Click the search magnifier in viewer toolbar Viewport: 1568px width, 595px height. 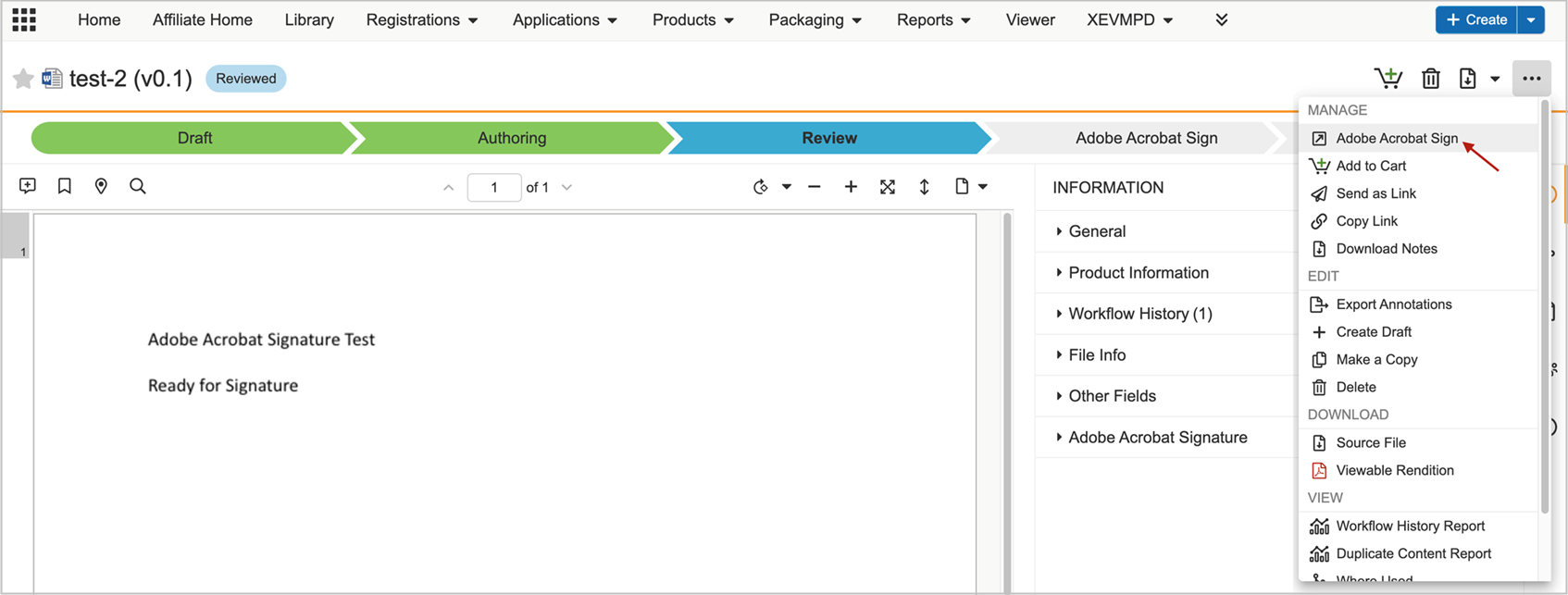[138, 186]
